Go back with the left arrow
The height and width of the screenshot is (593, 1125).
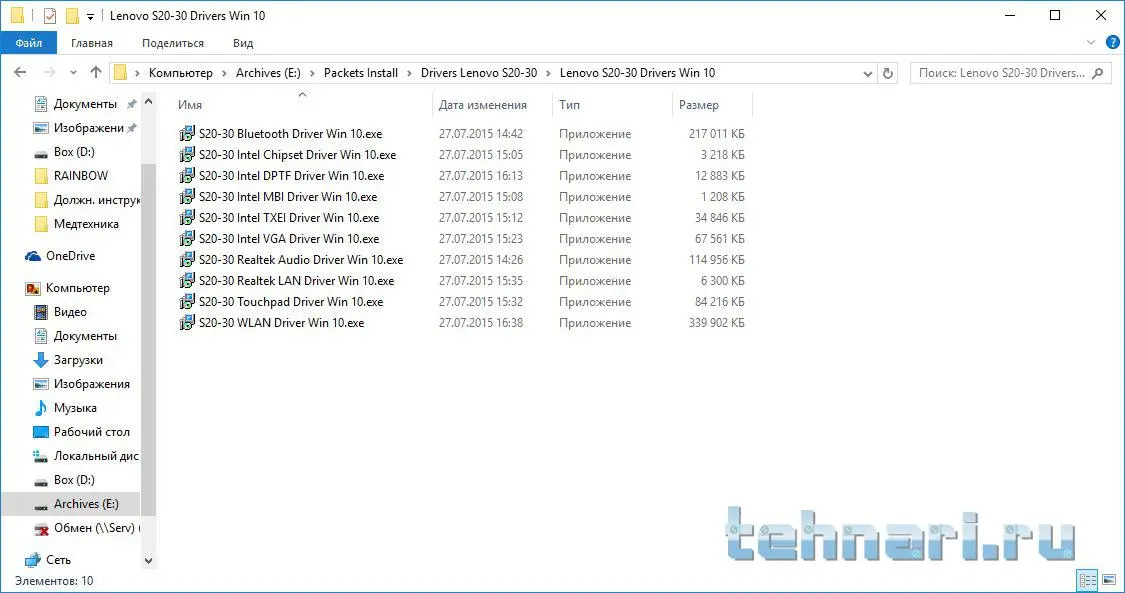20,72
